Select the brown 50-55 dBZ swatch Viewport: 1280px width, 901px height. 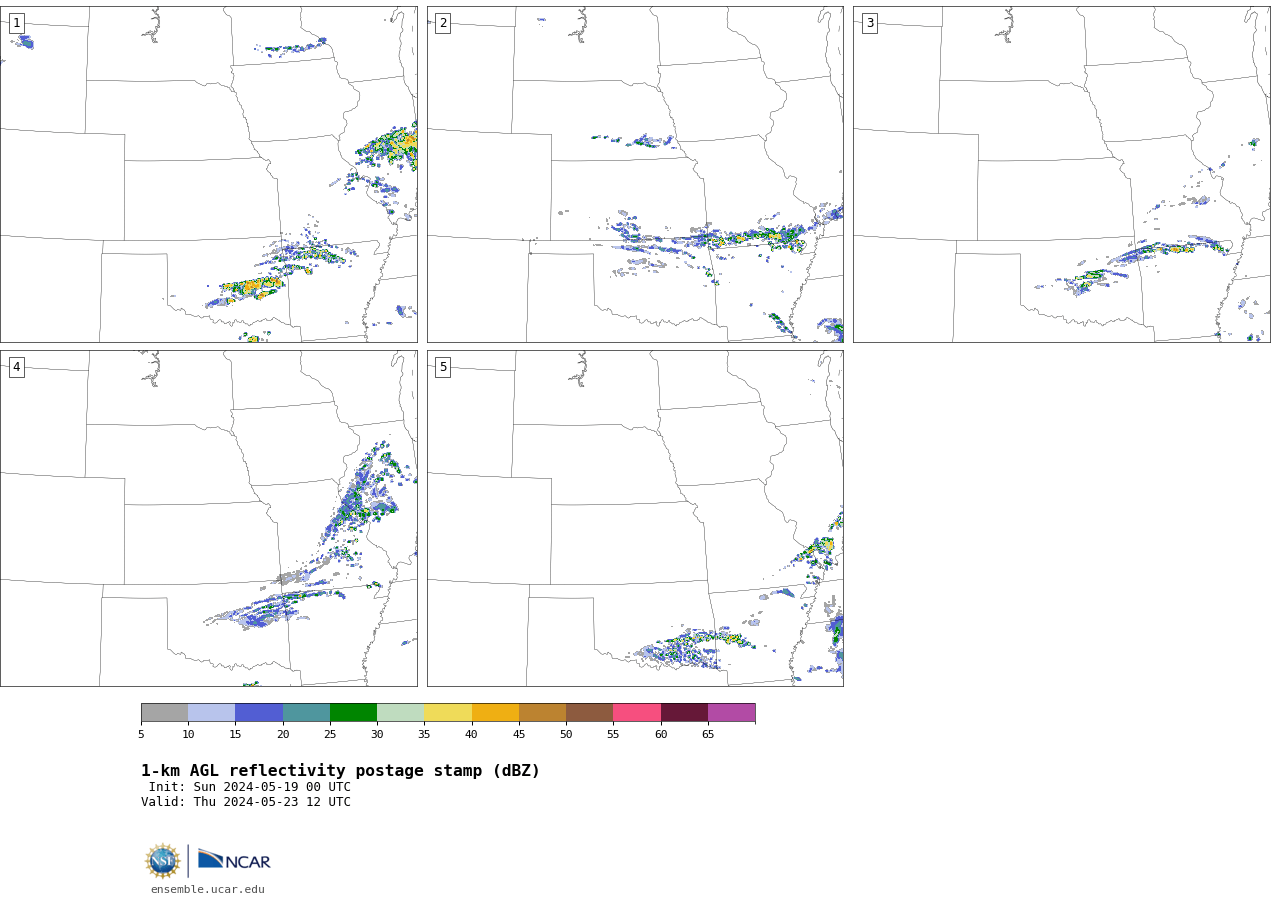[x=590, y=713]
